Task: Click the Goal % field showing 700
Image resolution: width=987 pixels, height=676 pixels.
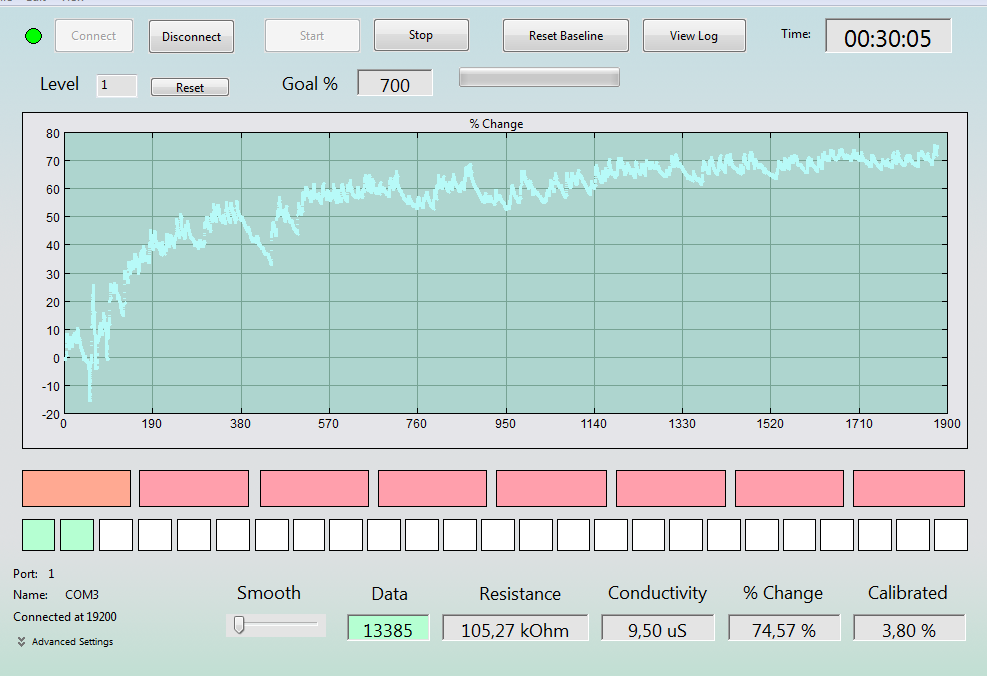Action: [x=395, y=83]
